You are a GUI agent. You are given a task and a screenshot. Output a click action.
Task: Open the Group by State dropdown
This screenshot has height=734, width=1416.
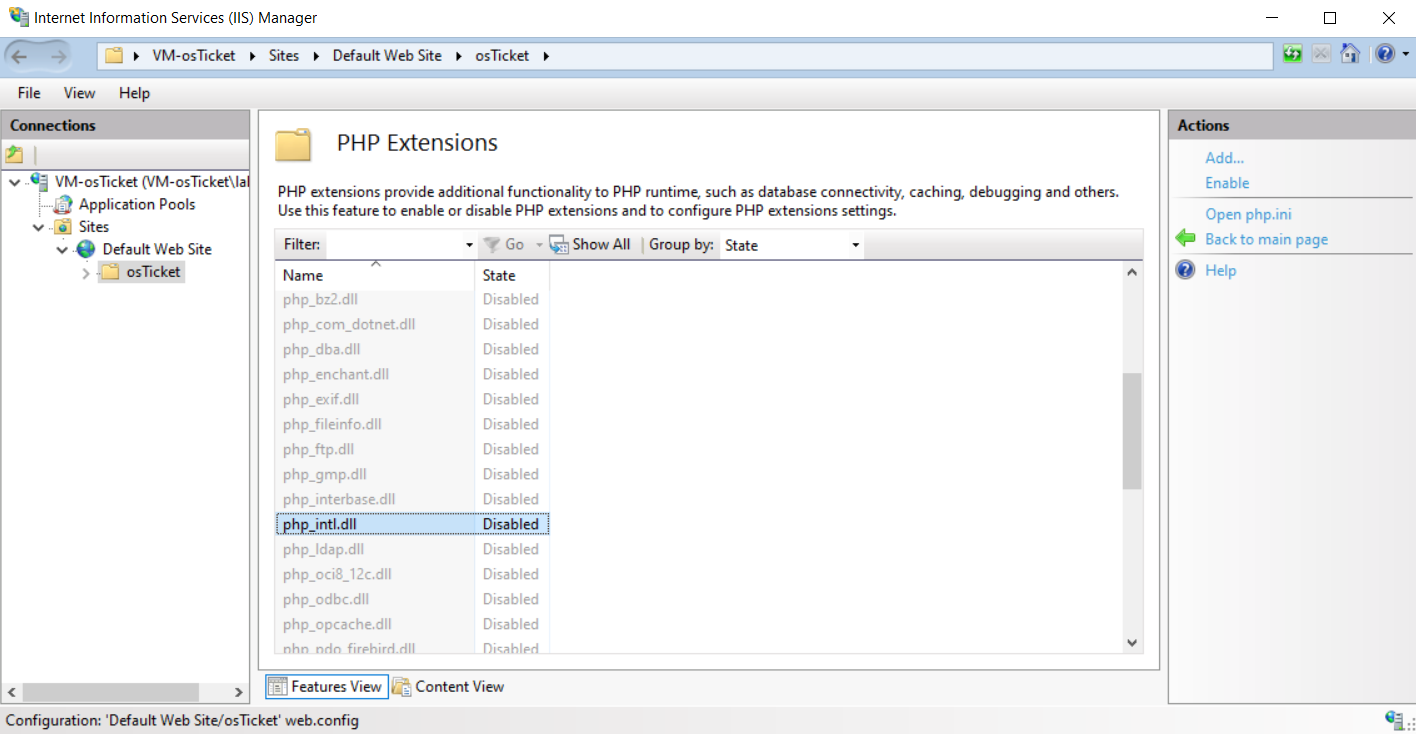pyautogui.click(x=855, y=245)
